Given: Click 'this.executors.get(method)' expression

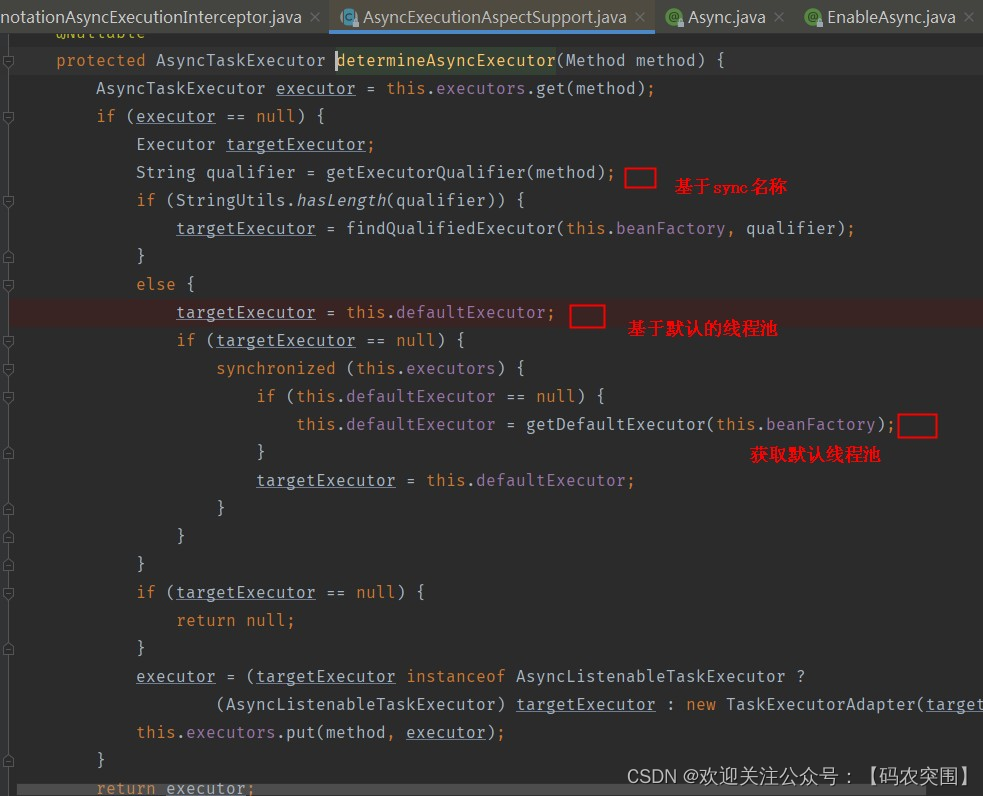Looking at the screenshot, I should pyautogui.click(x=515, y=88).
